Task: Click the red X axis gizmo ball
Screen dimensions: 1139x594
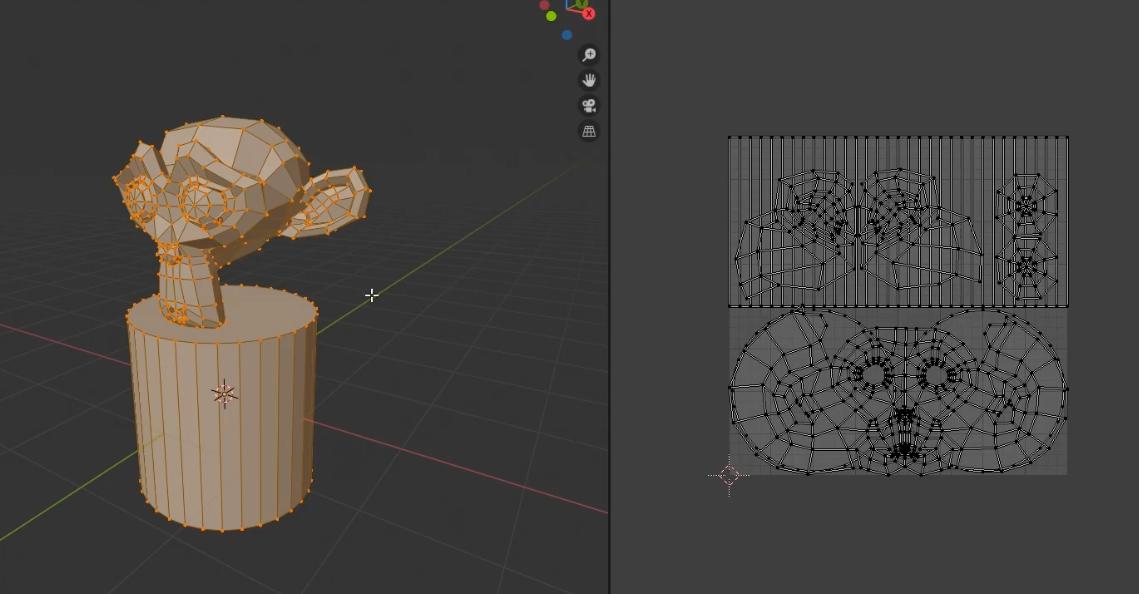Action: point(588,13)
